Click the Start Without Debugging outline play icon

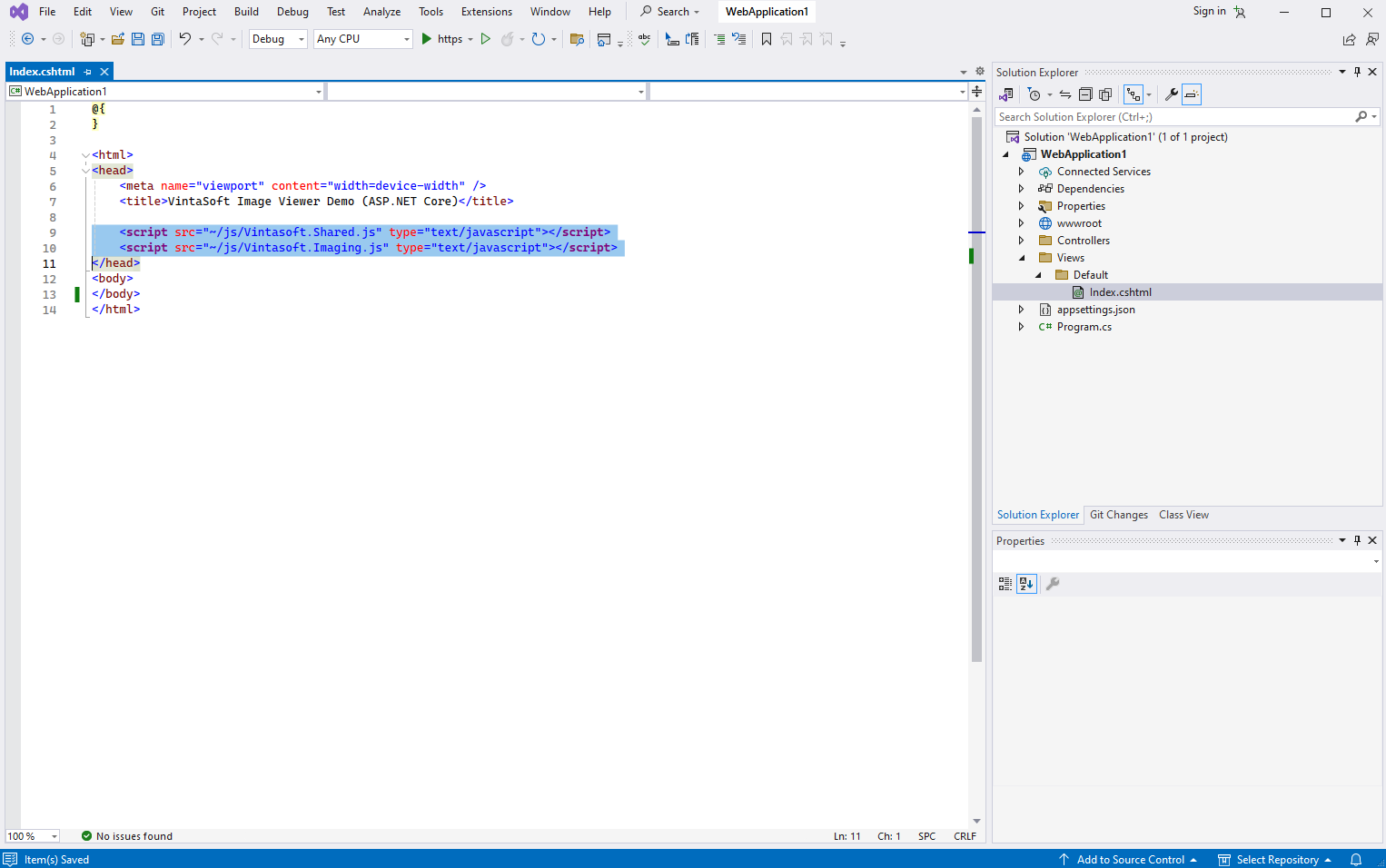point(486,39)
